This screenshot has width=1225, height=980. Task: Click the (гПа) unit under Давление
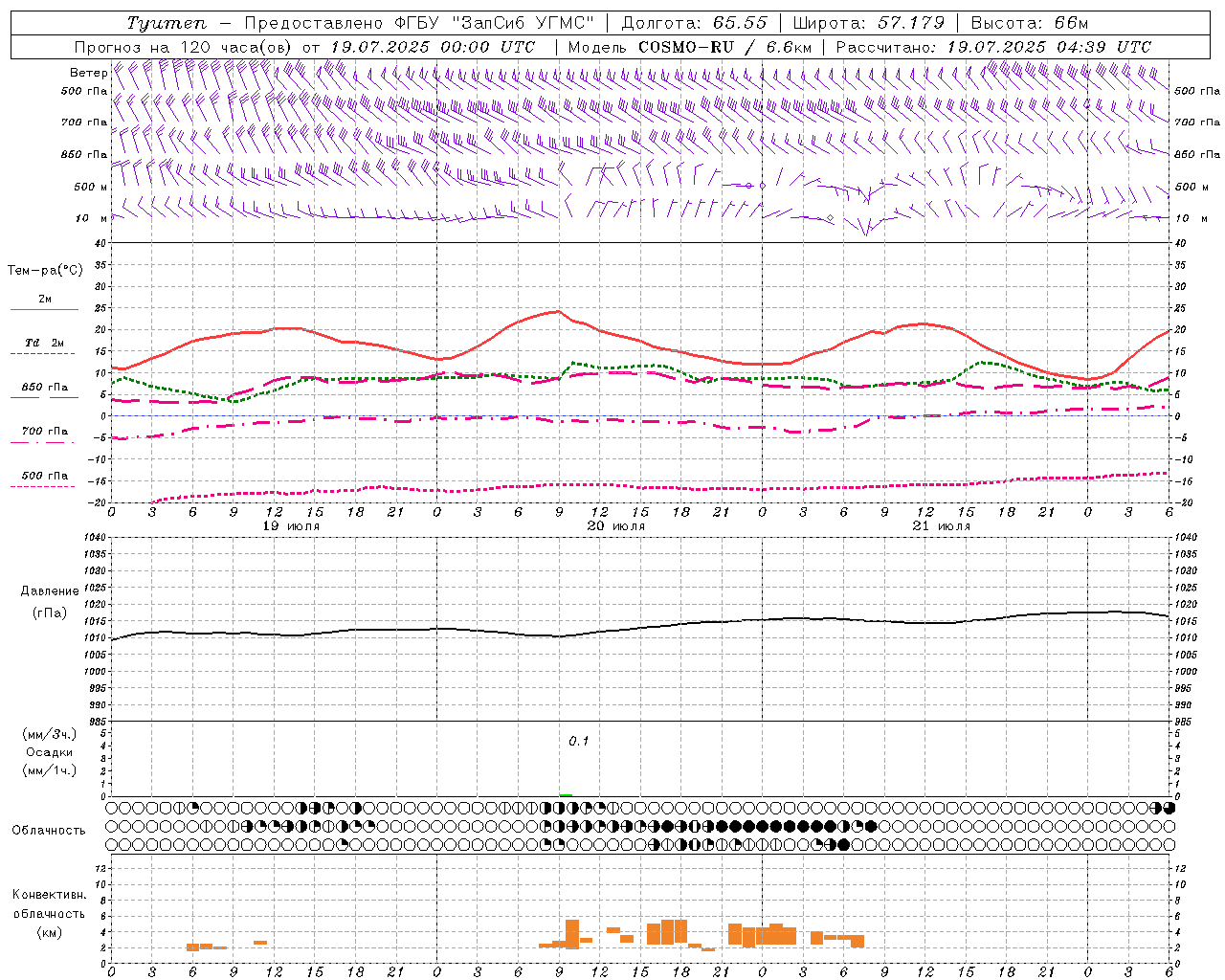(50, 612)
